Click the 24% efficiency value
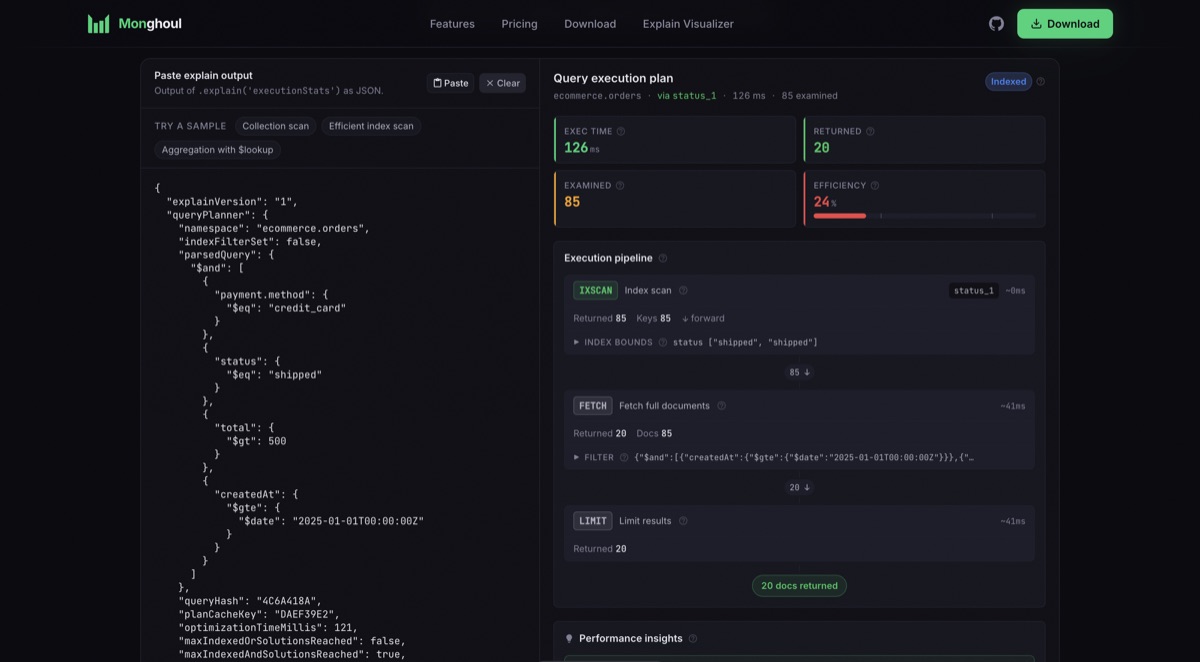The width and height of the screenshot is (1200, 662). click(825, 202)
